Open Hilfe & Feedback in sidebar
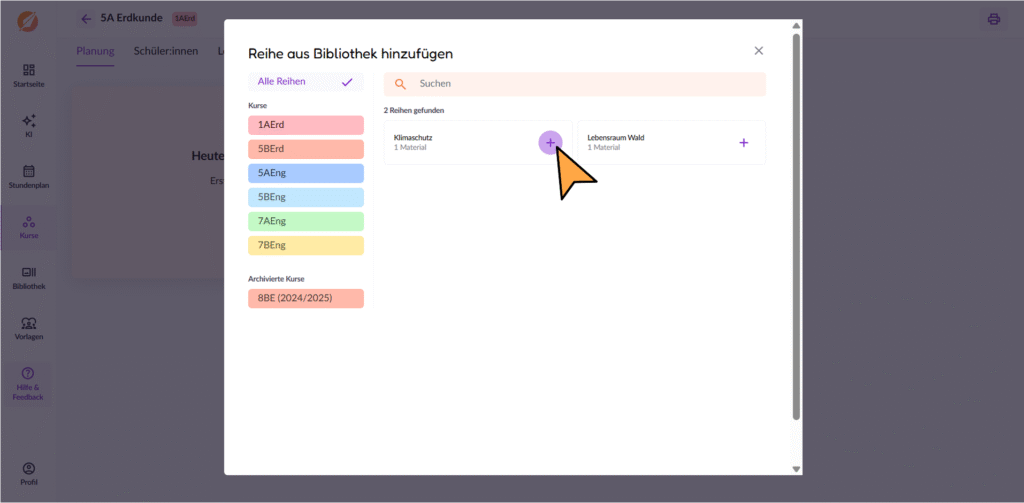Screen dimensions: 1024x503 coord(28,384)
